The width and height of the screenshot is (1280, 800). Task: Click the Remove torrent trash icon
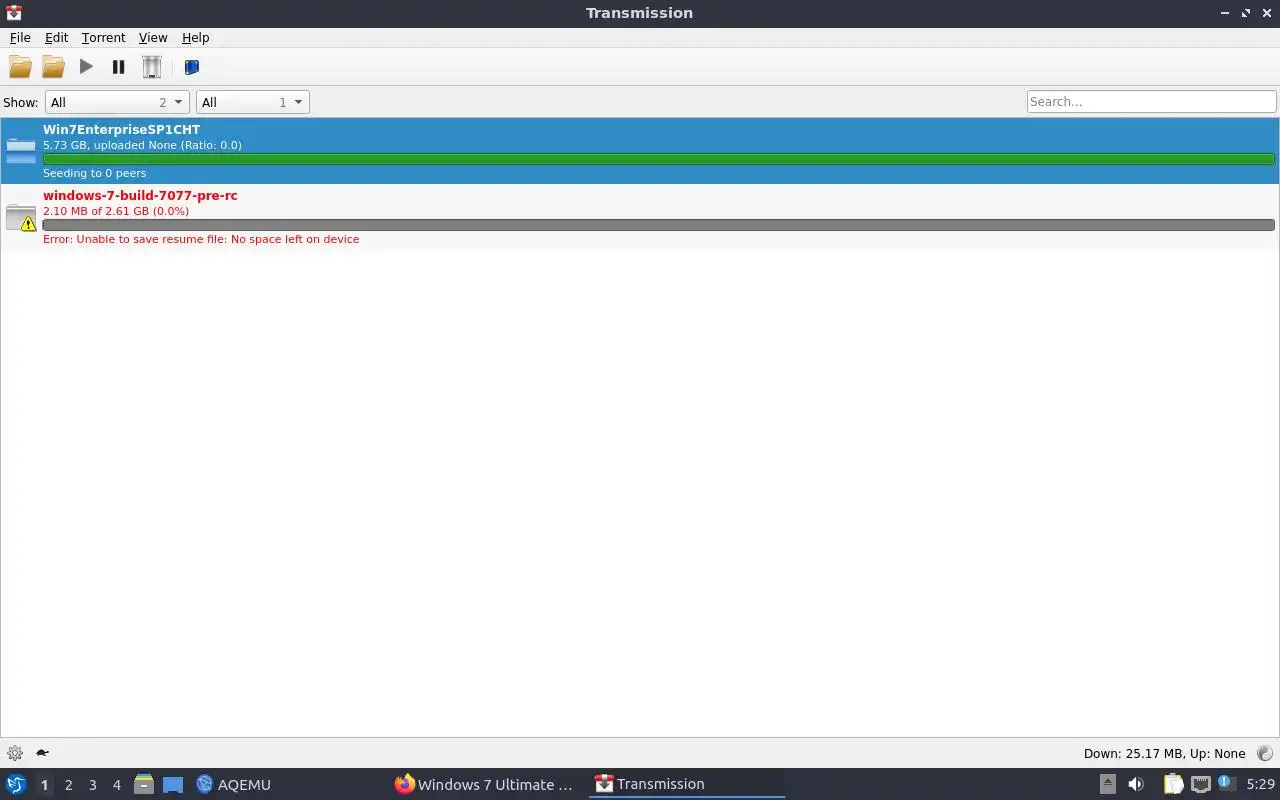click(151, 67)
